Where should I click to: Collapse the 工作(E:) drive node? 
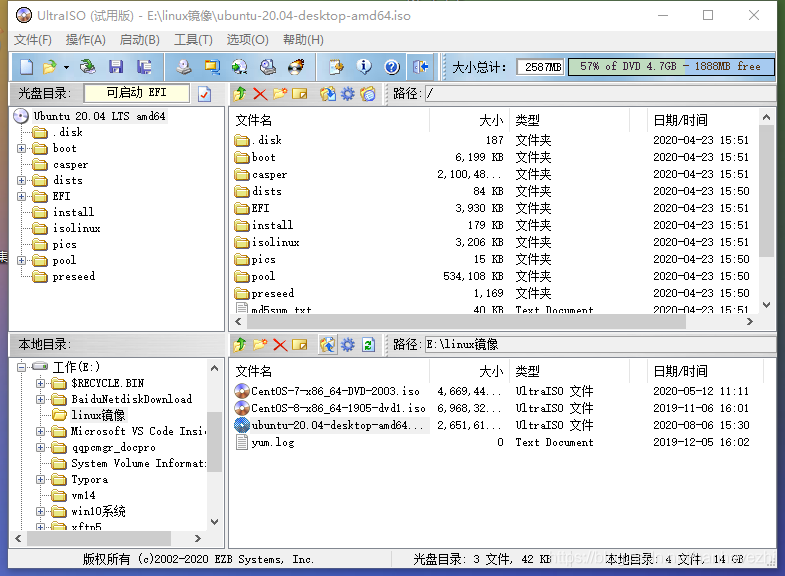(22, 367)
